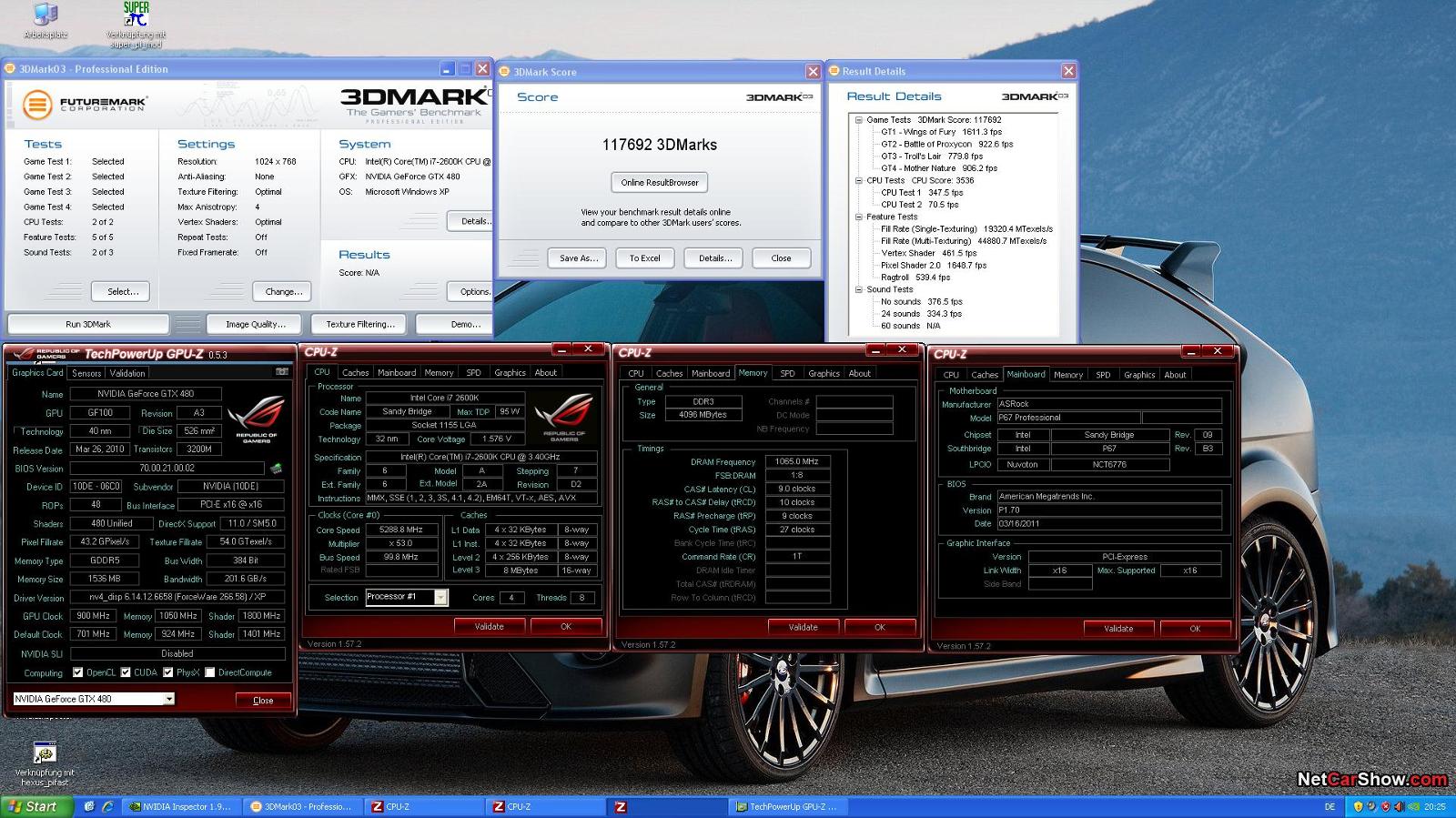Click Show Desktop quick launch icon
Image resolution: width=1456 pixels, height=818 pixels.
(x=89, y=806)
